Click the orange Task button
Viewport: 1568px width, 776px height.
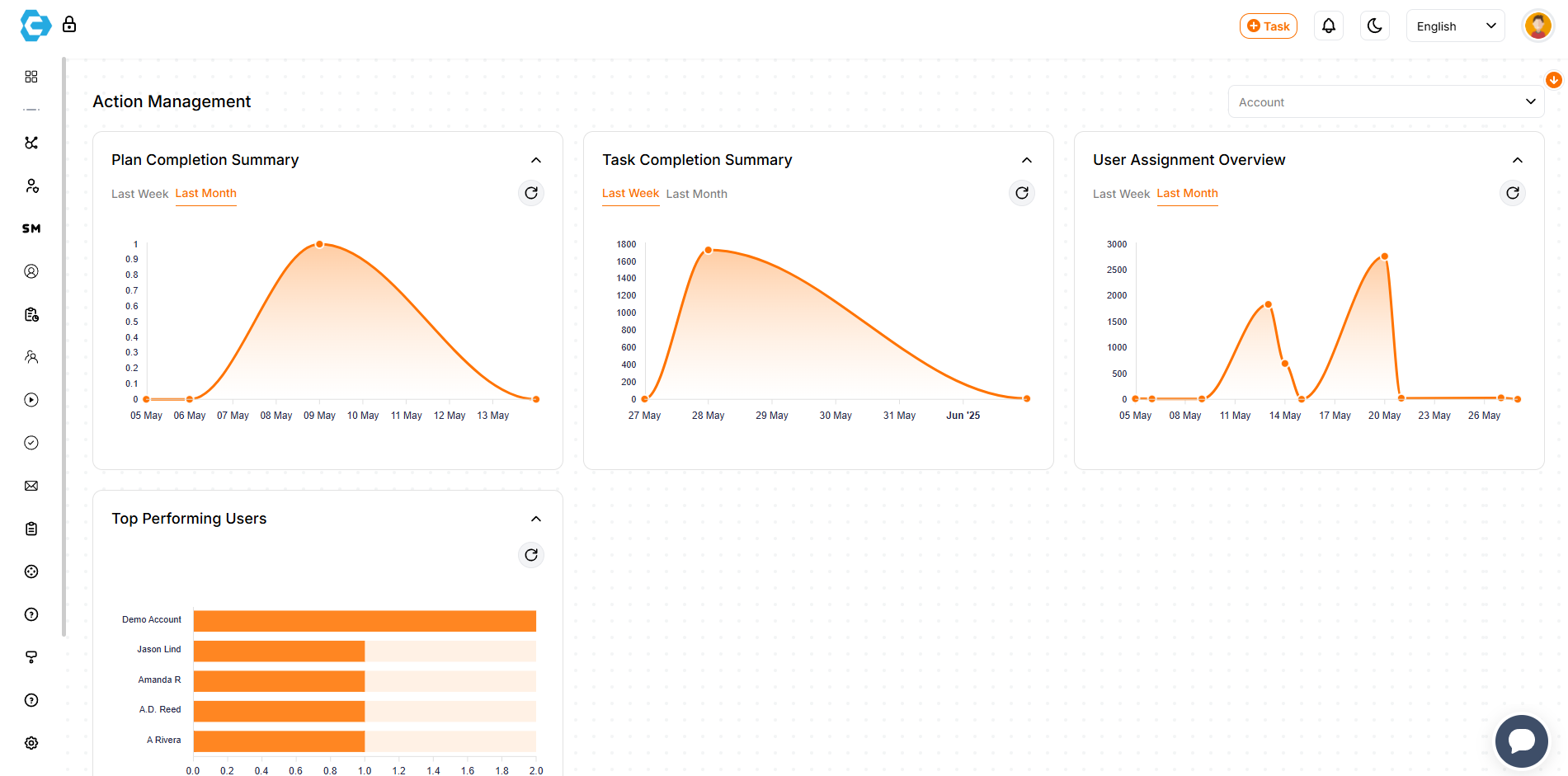click(x=1268, y=26)
